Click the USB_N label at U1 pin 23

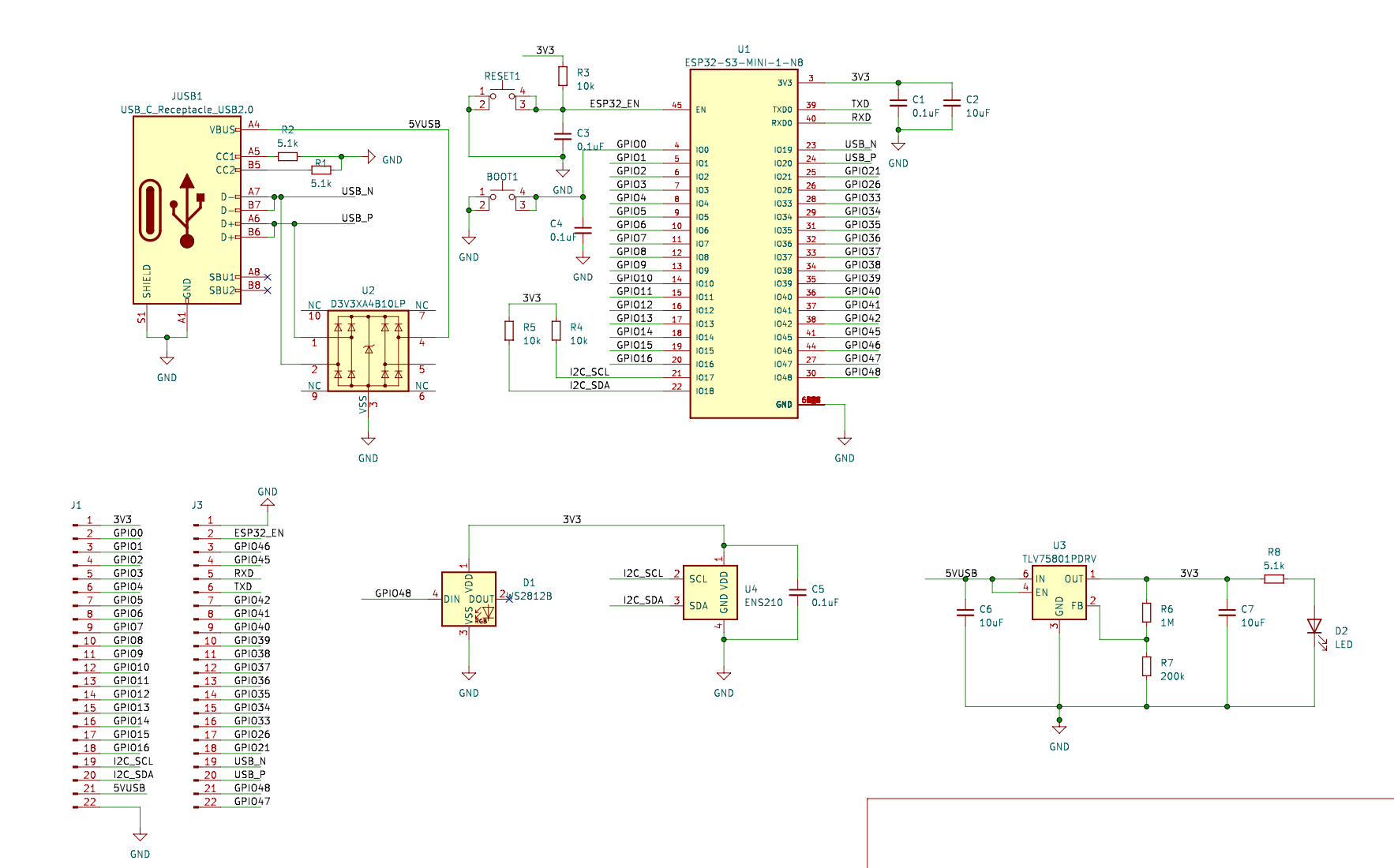[x=861, y=144]
